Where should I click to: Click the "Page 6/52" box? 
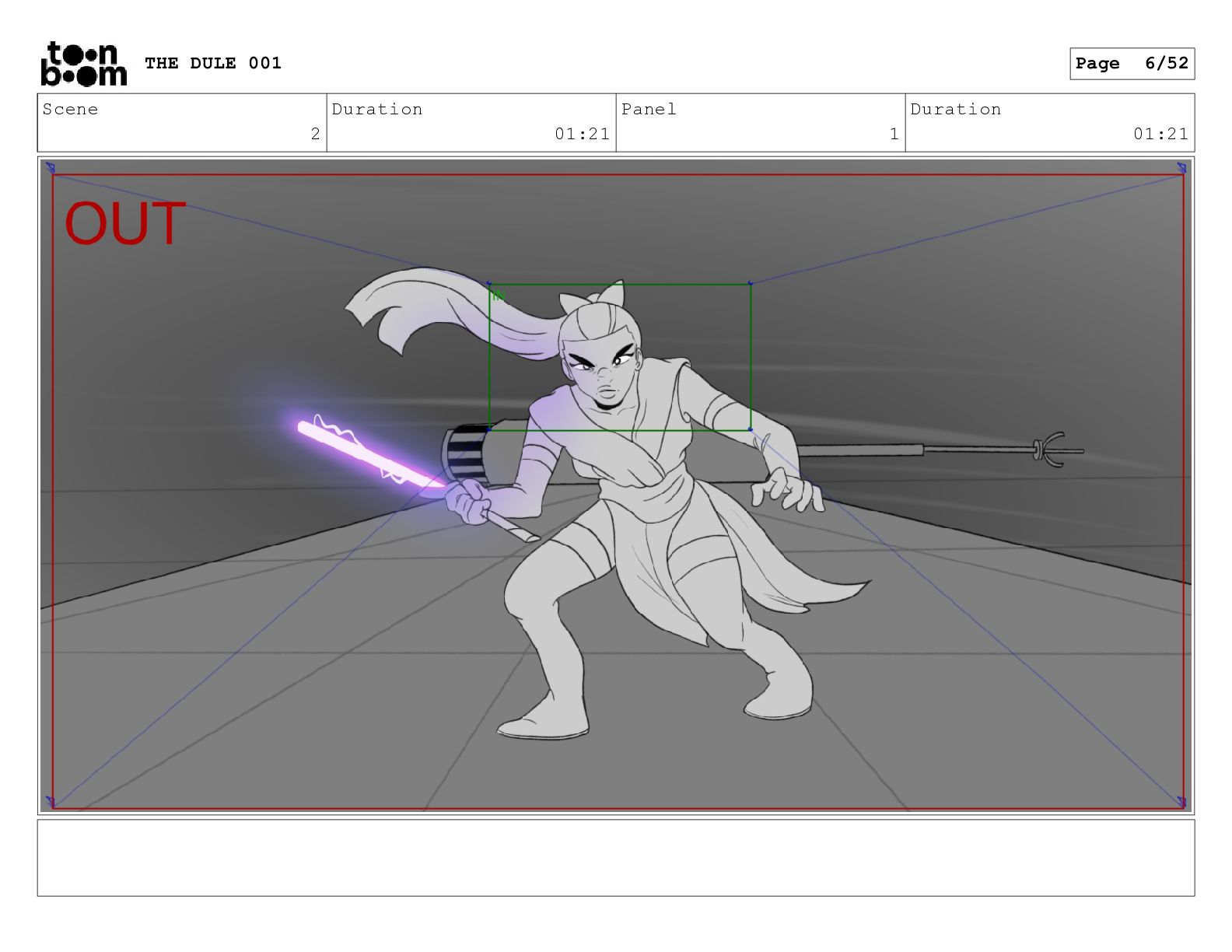[1132, 64]
